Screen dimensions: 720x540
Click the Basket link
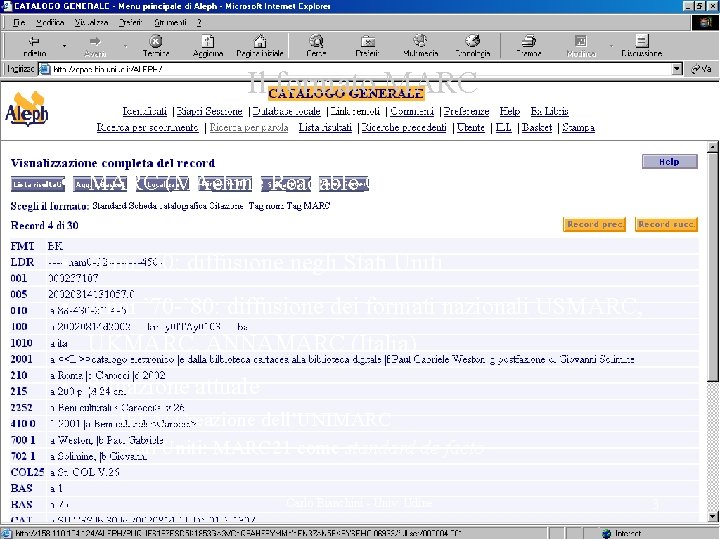[x=537, y=127]
